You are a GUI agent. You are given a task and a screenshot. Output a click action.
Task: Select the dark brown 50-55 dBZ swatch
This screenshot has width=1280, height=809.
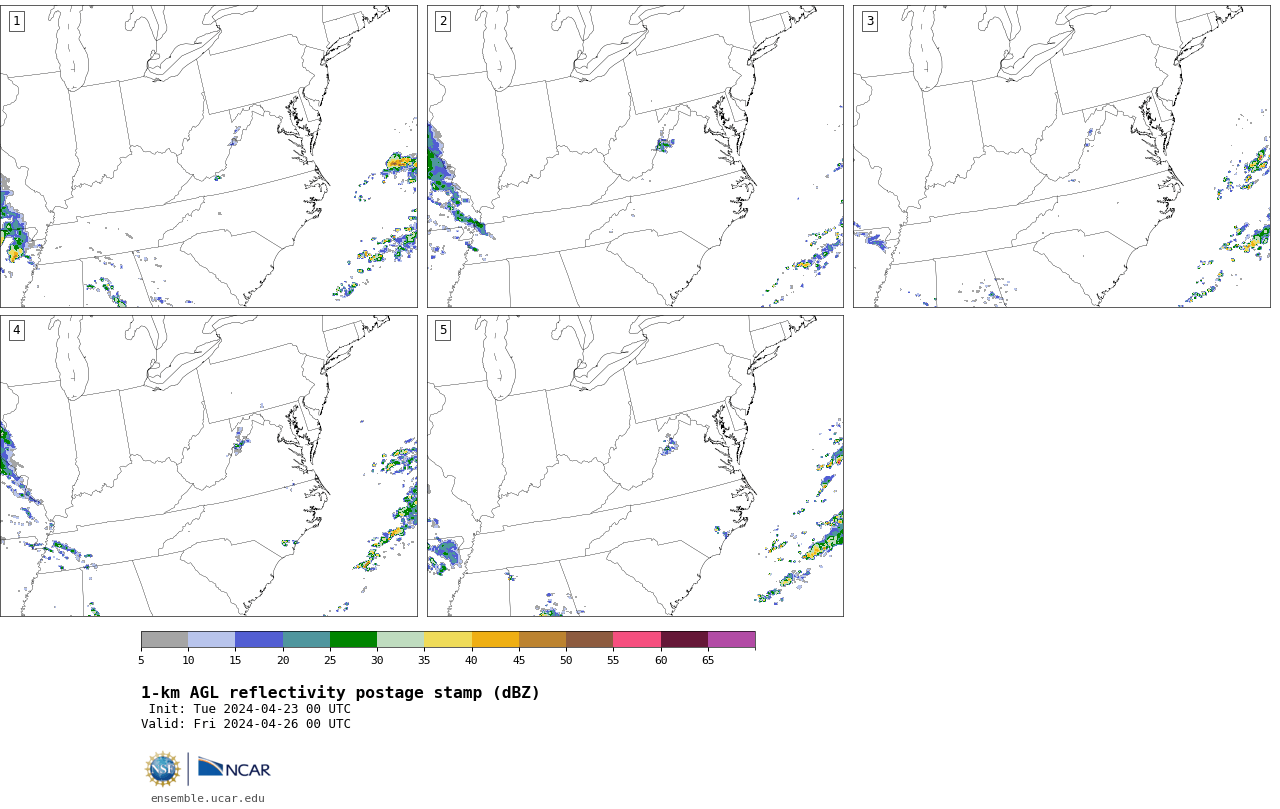coord(589,640)
